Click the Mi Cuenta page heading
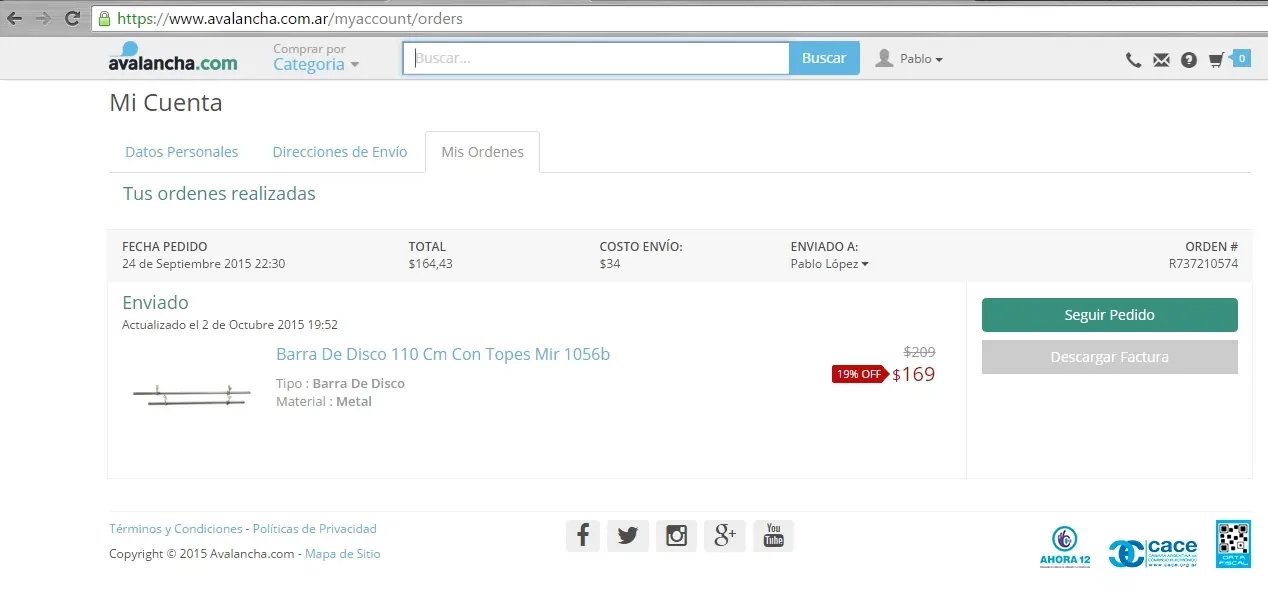The height and width of the screenshot is (594, 1268). click(x=166, y=103)
